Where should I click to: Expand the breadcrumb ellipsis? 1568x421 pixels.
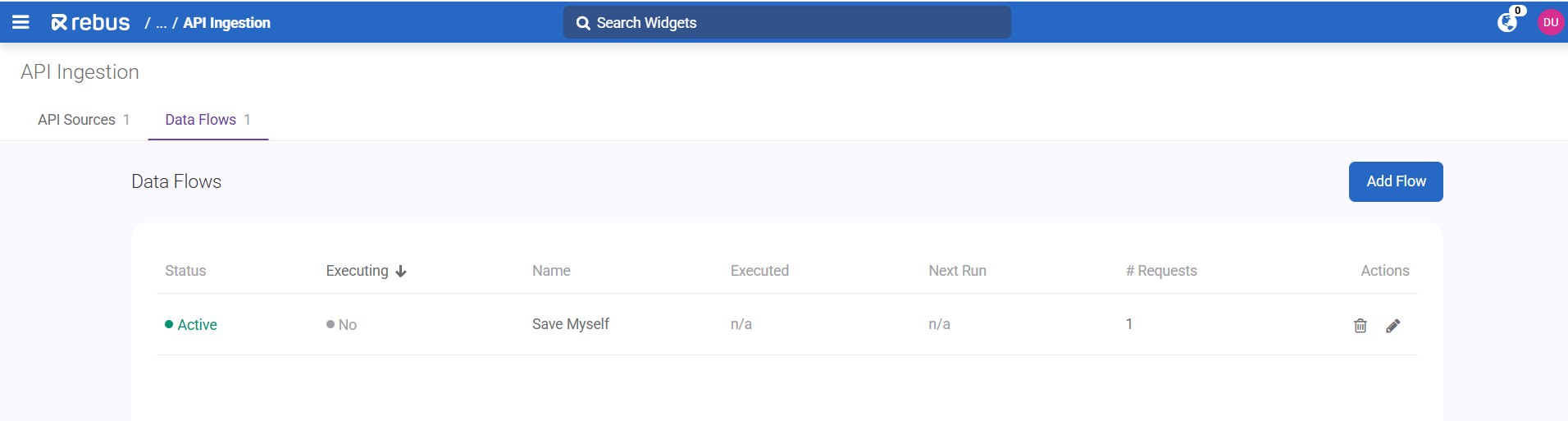pyautogui.click(x=162, y=23)
